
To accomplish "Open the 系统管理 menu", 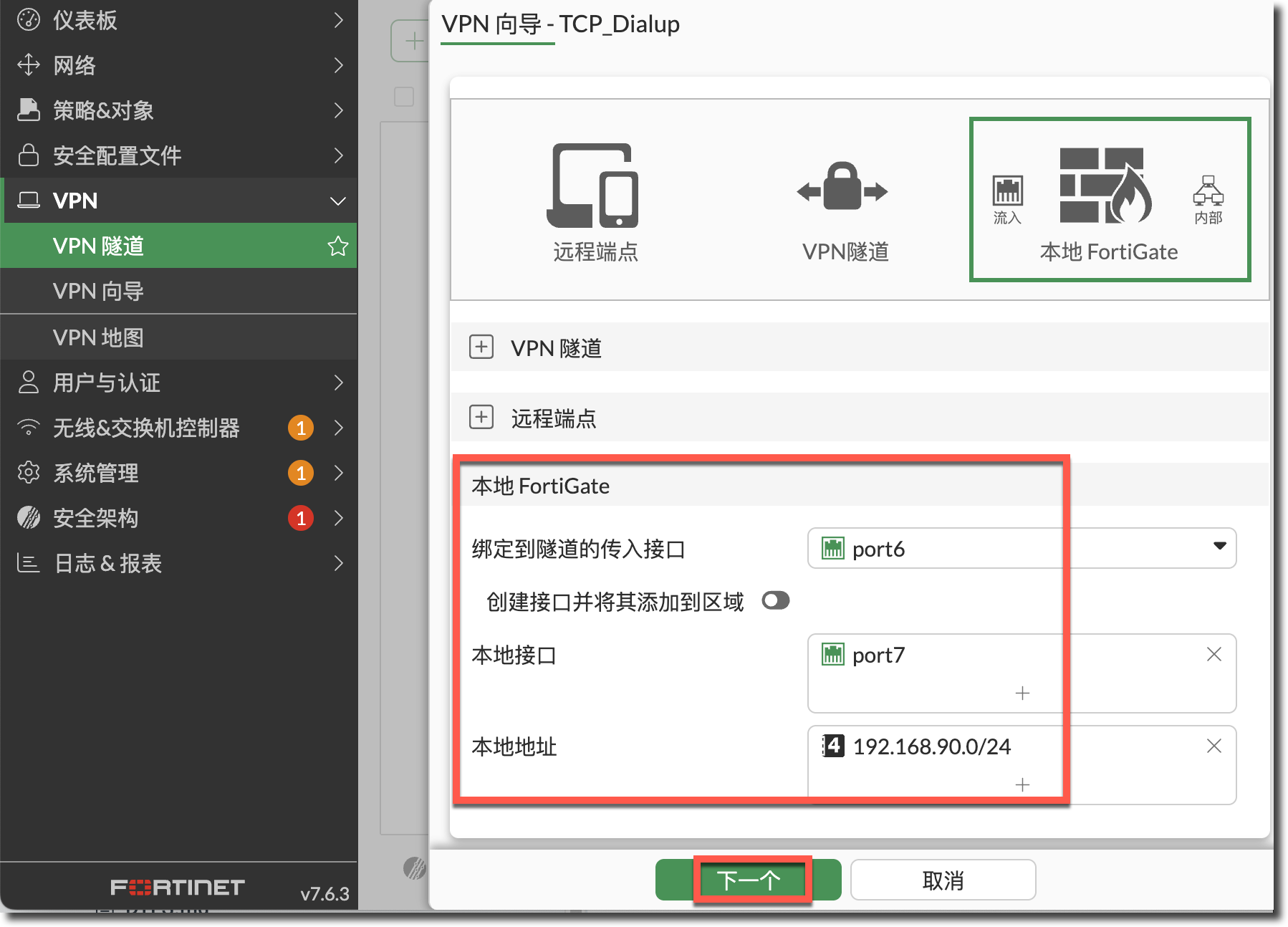I will tap(179, 473).
